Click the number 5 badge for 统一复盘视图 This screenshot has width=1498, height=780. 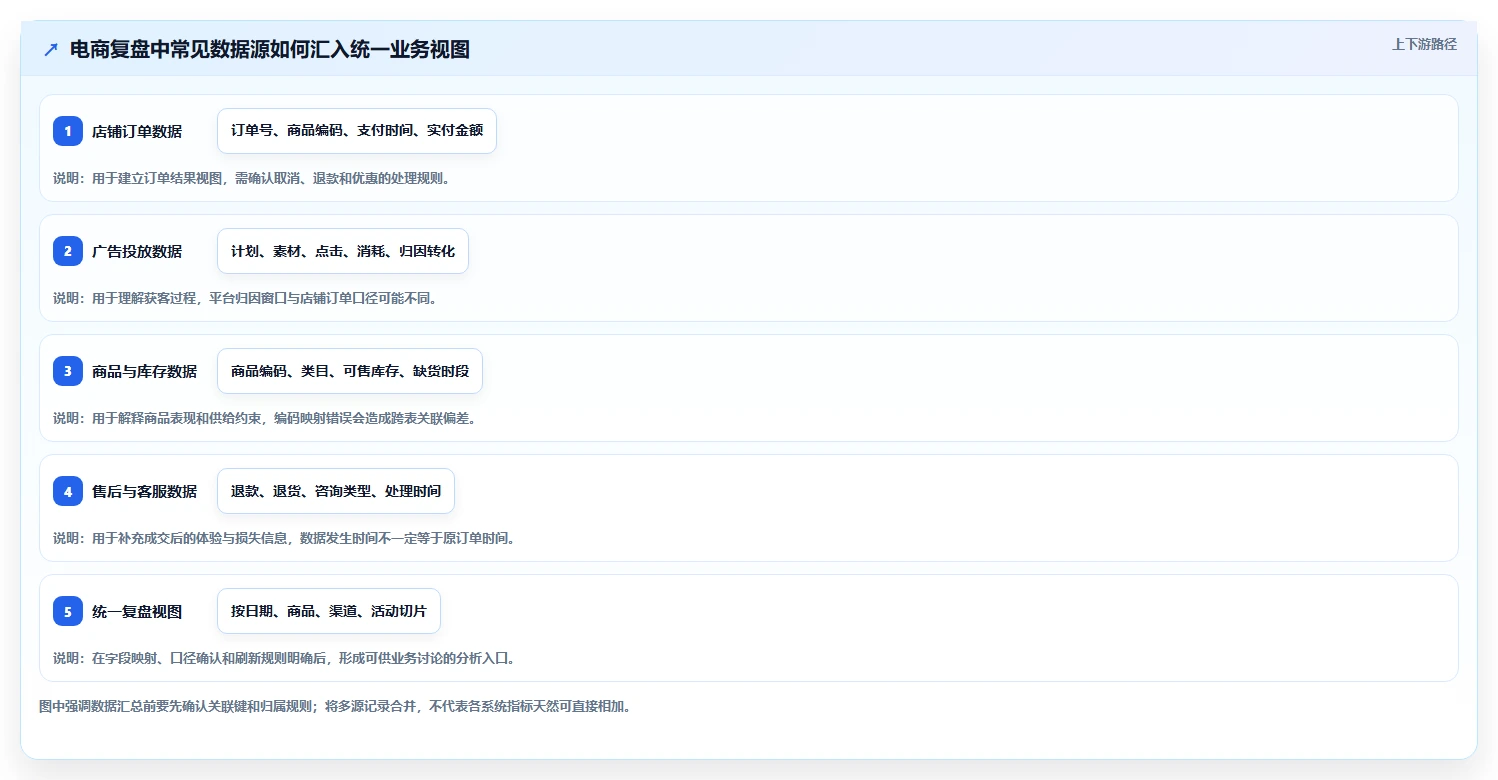pos(68,611)
